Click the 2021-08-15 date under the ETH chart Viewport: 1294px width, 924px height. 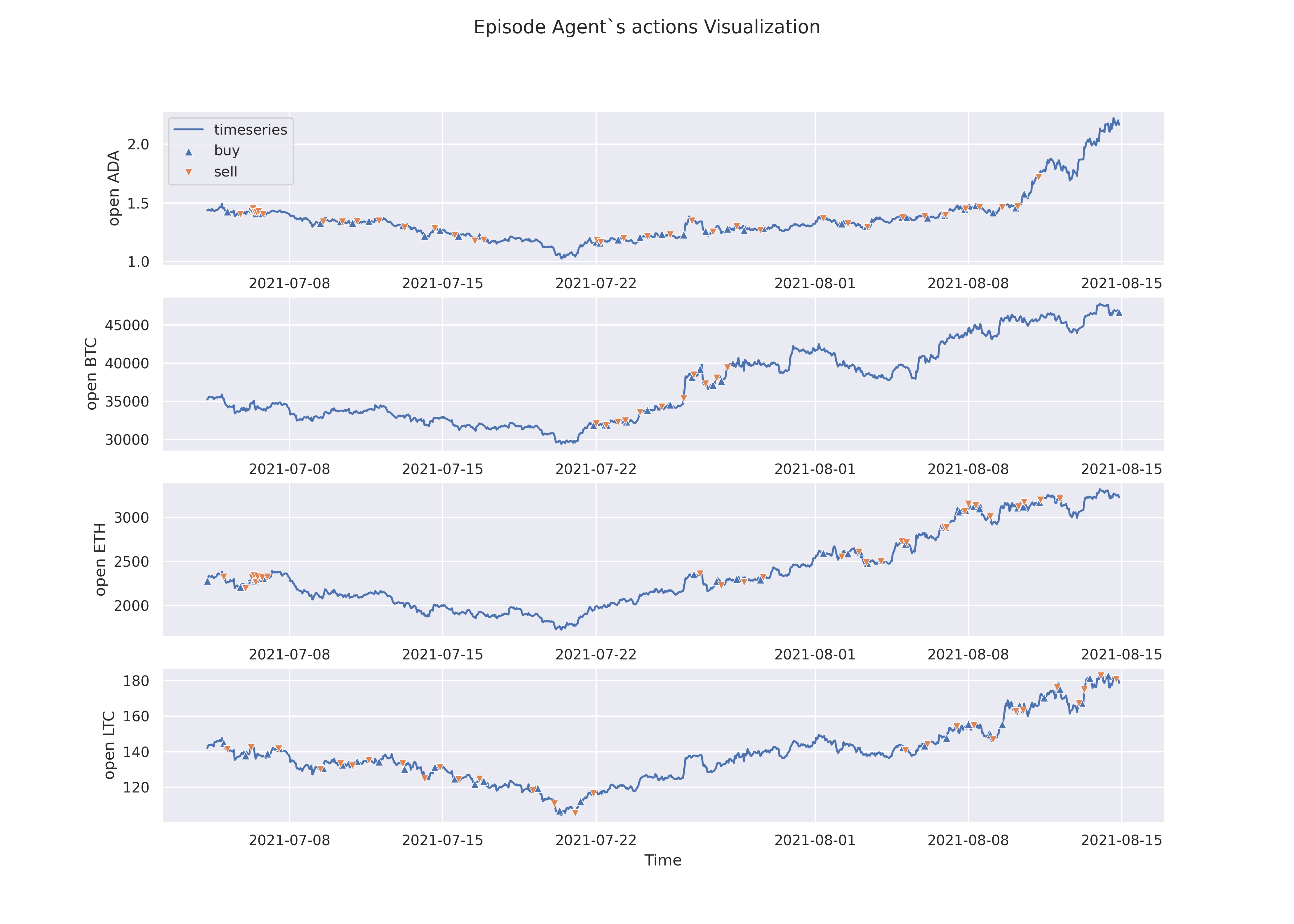click(1121, 655)
